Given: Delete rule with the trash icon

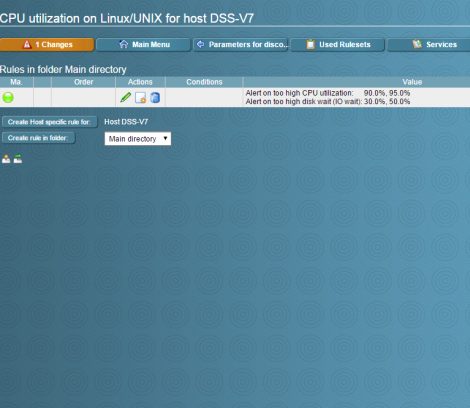Looking at the screenshot, I should click(x=155, y=98).
